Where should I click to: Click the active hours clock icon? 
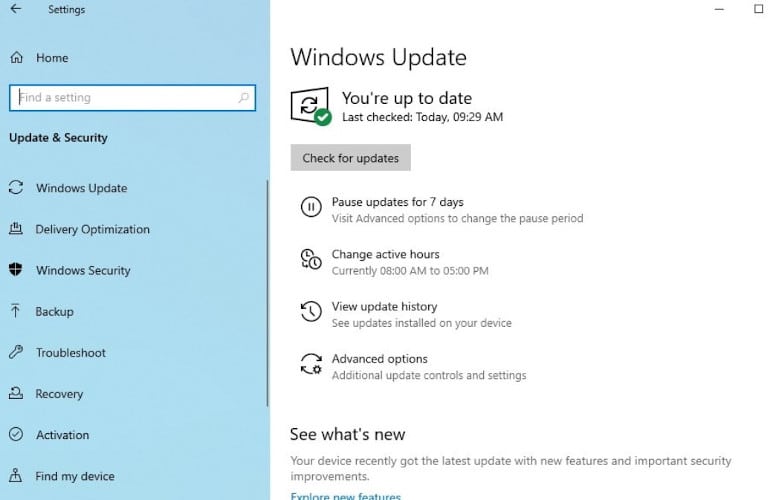pos(311,259)
